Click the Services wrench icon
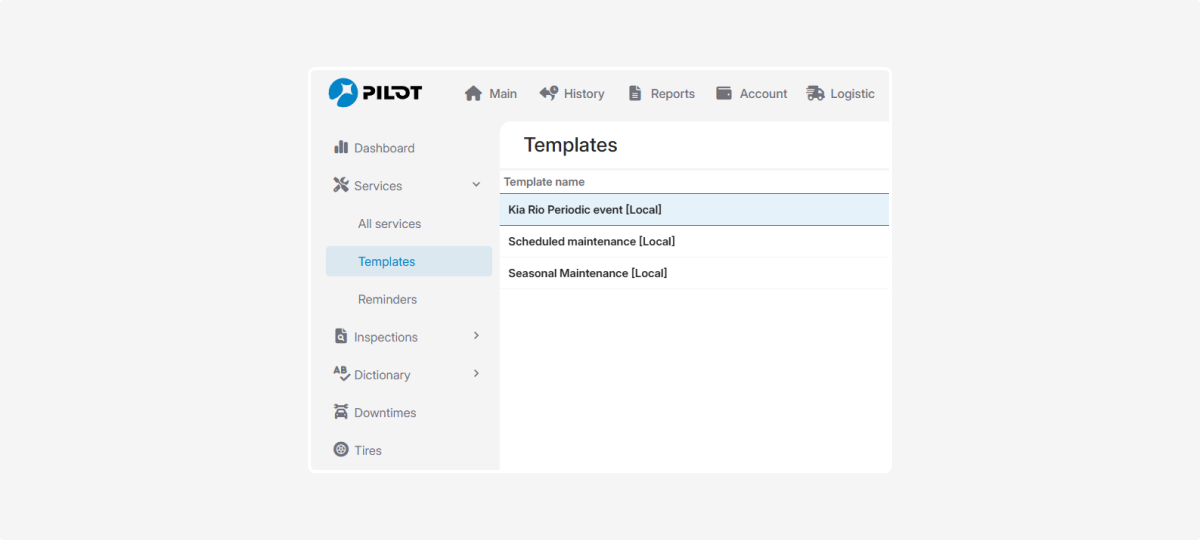The height and width of the screenshot is (540, 1200). coord(341,185)
